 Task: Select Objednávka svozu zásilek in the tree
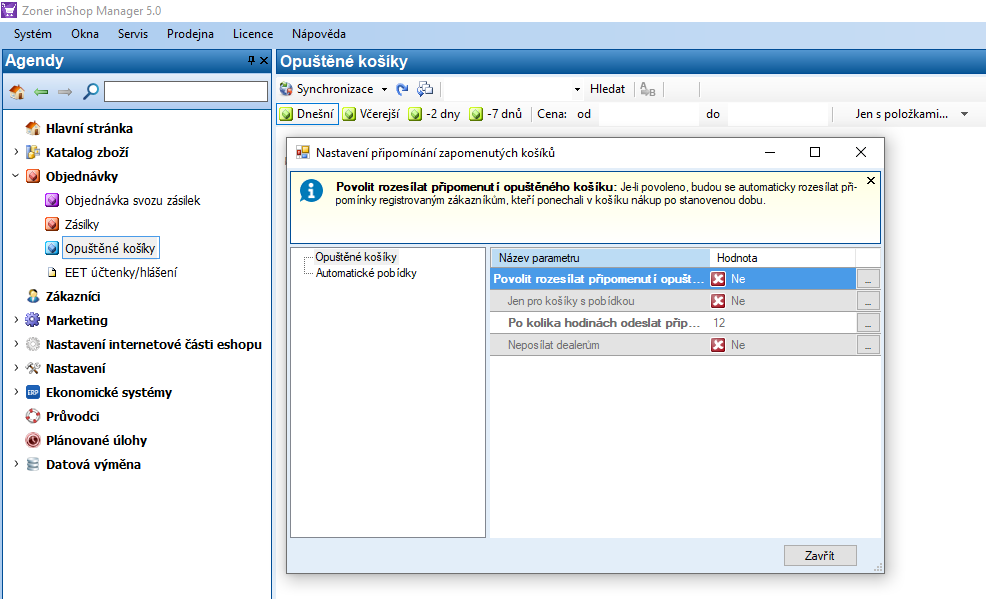132,200
